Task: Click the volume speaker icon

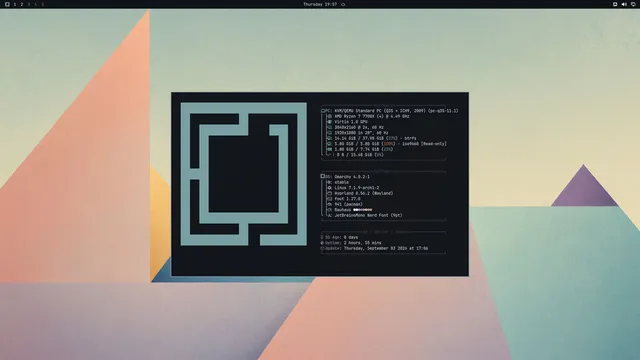Action: pos(624,4)
